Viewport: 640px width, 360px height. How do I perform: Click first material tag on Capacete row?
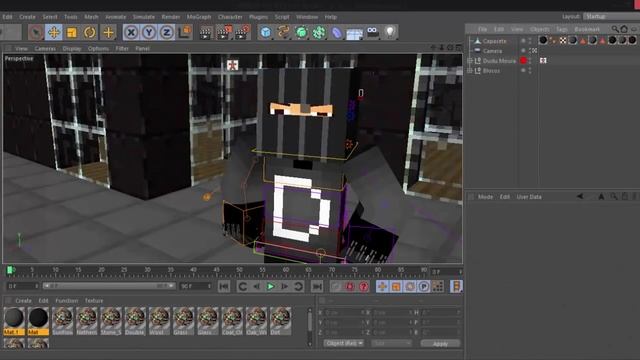tap(543, 40)
